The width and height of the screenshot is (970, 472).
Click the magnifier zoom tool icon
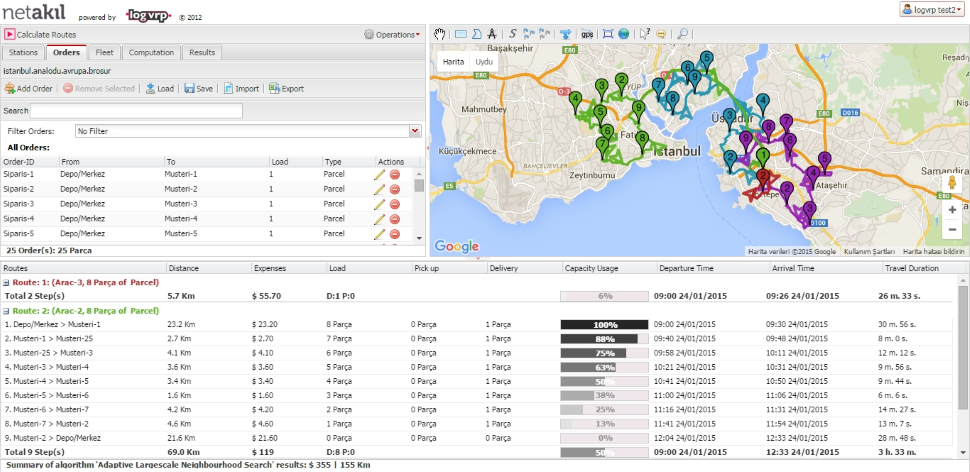(x=682, y=33)
